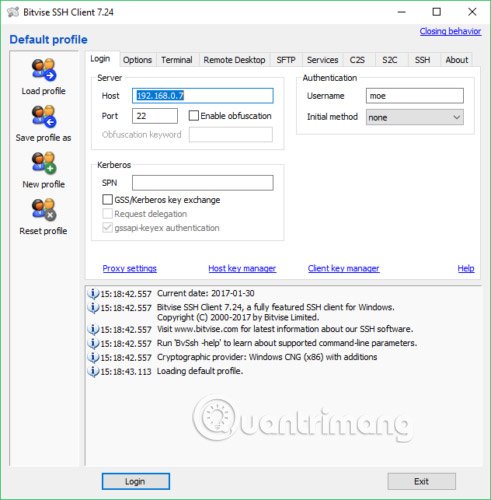Enable the obfuscation checkbox
Viewport: 491px width, 500px height.
pyautogui.click(x=194, y=116)
